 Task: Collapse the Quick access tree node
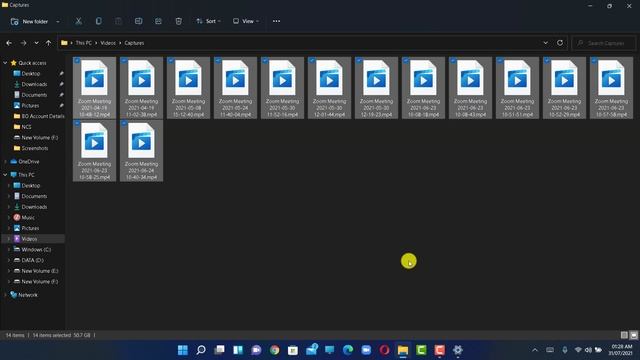5,63
